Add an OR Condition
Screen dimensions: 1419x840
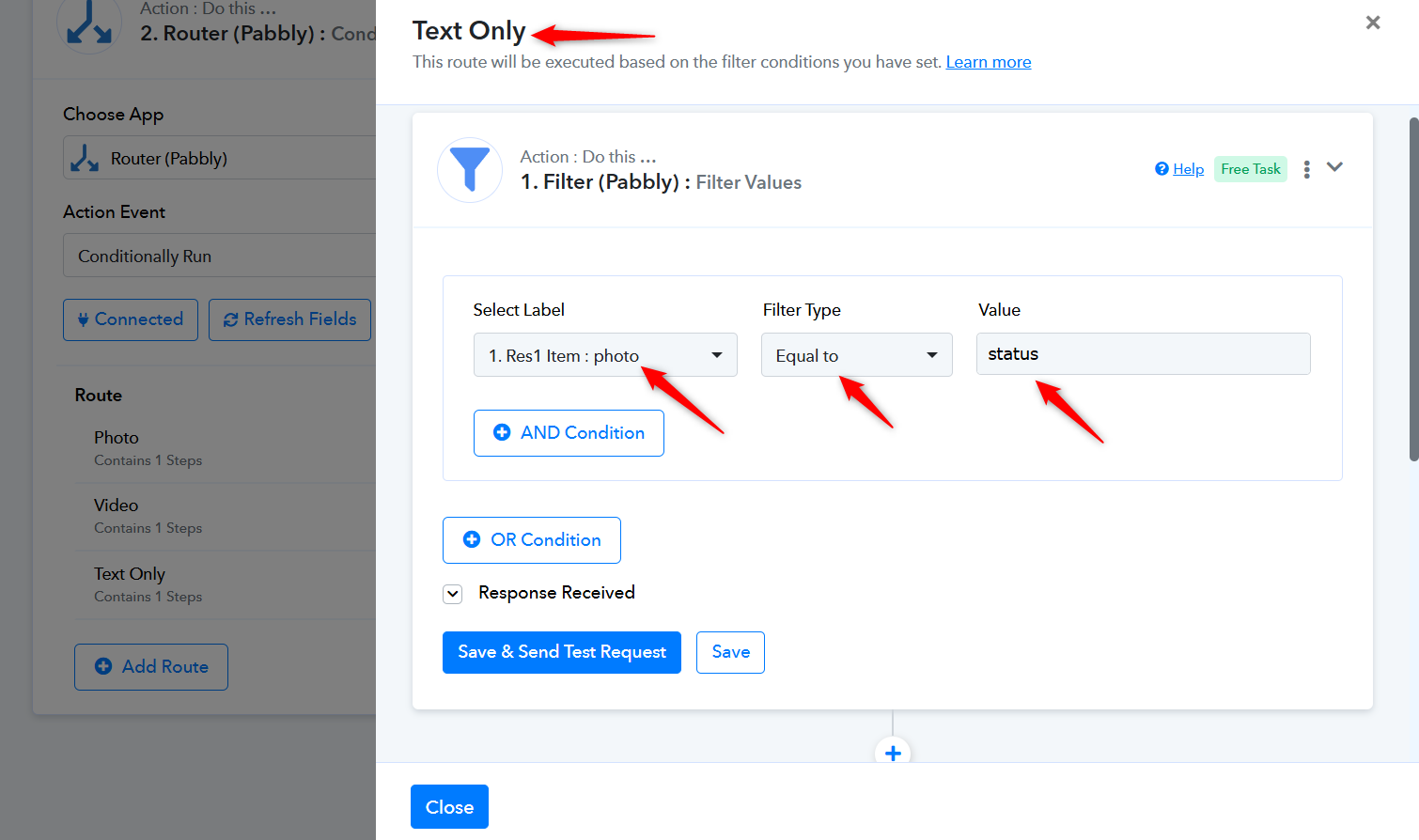click(531, 540)
